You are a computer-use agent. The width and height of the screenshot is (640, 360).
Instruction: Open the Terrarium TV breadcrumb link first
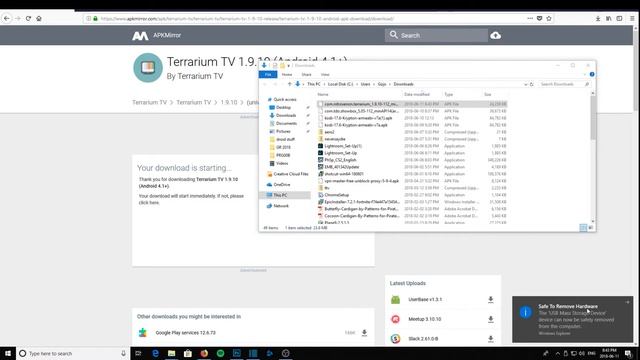click(149, 102)
